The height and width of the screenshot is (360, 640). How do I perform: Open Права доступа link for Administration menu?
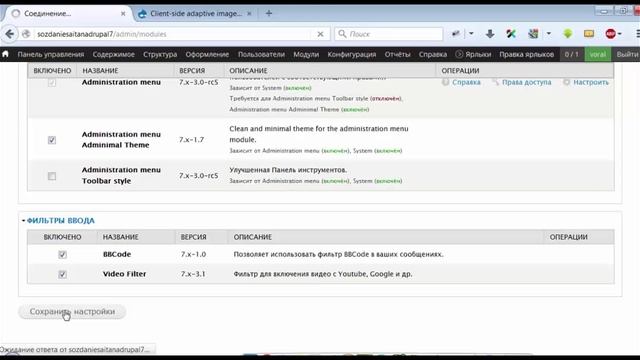pos(527,82)
